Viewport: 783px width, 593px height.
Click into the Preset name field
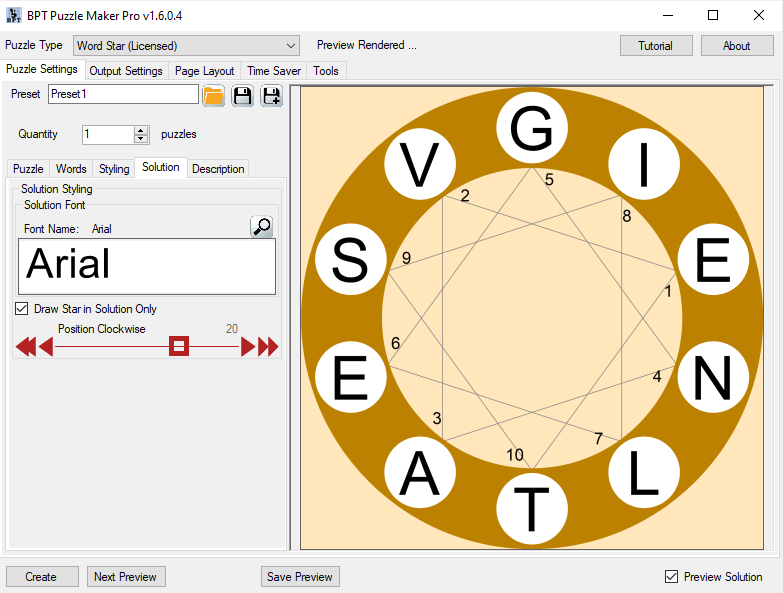tap(123, 94)
